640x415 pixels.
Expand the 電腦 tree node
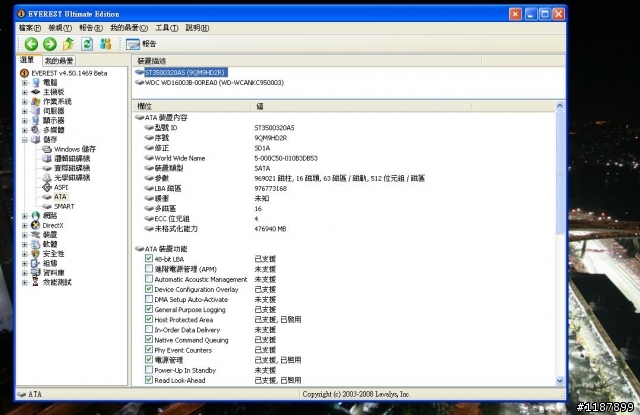tap(24, 83)
